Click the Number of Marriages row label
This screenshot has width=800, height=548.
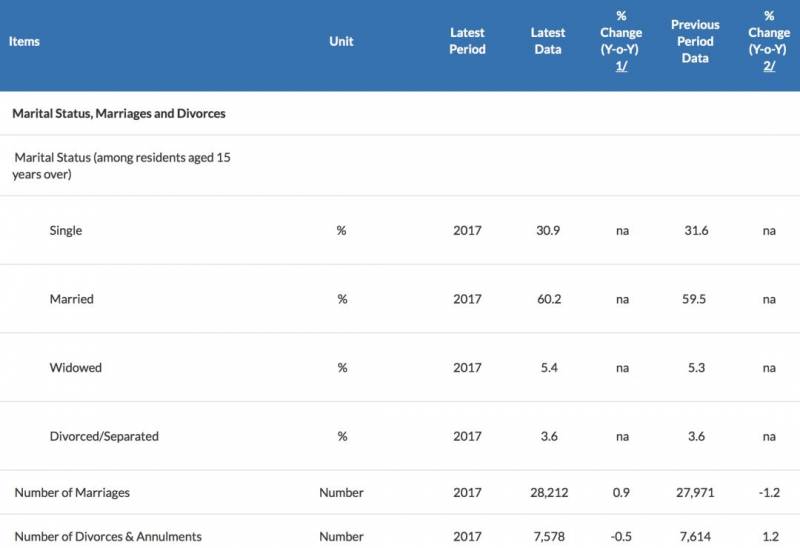(x=72, y=493)
